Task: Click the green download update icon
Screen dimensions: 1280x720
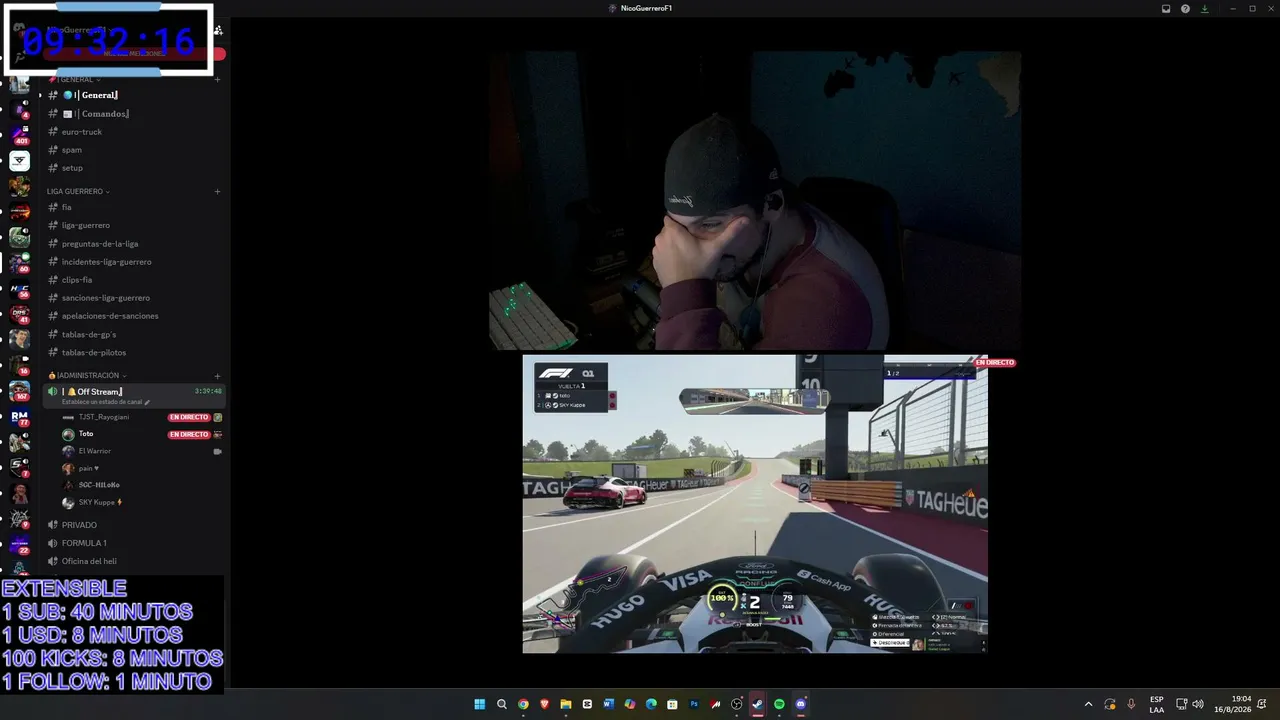Action: coord(1204,9)
